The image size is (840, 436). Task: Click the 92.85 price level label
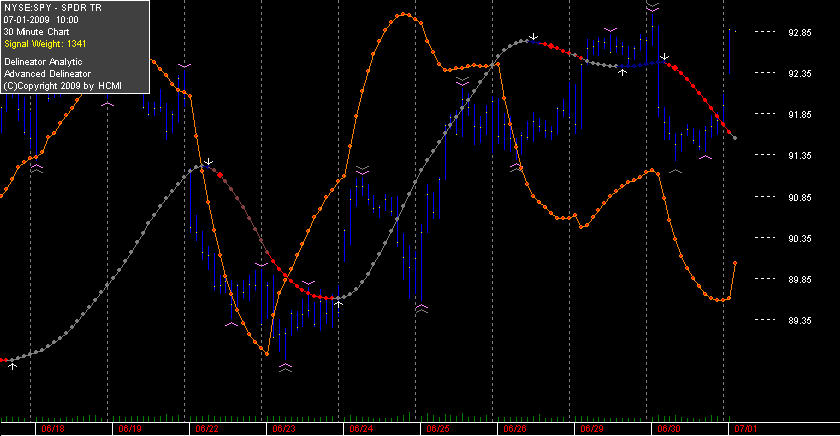click(x=800, y=33)
